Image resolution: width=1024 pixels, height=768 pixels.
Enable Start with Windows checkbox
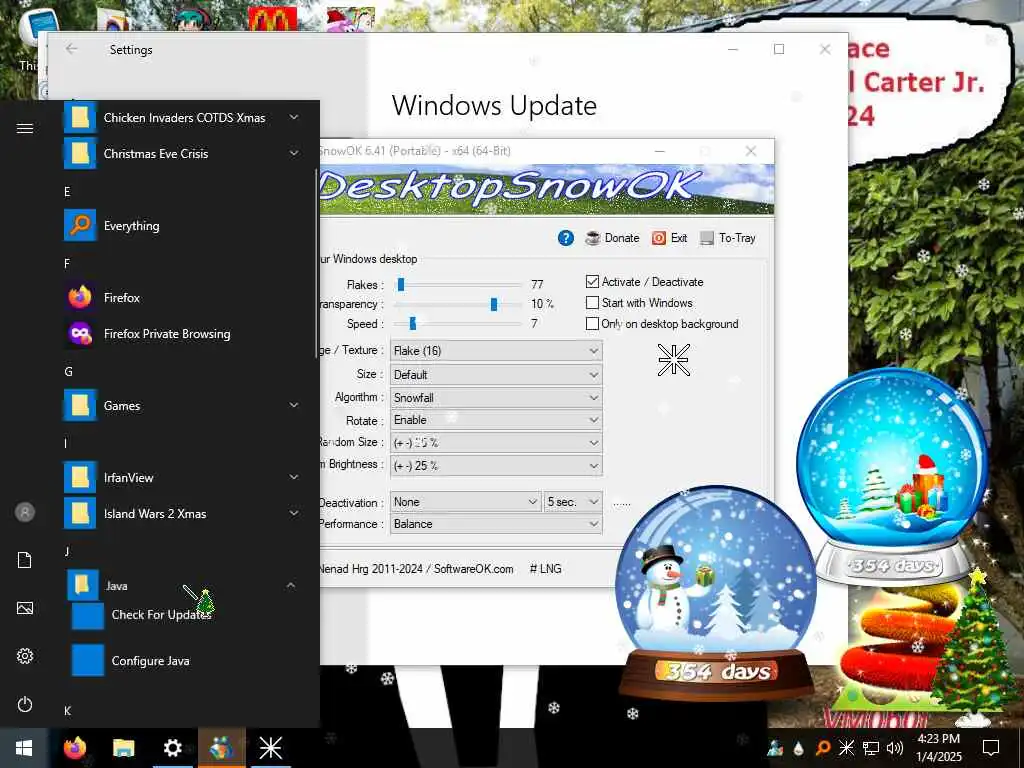point(592,303)
